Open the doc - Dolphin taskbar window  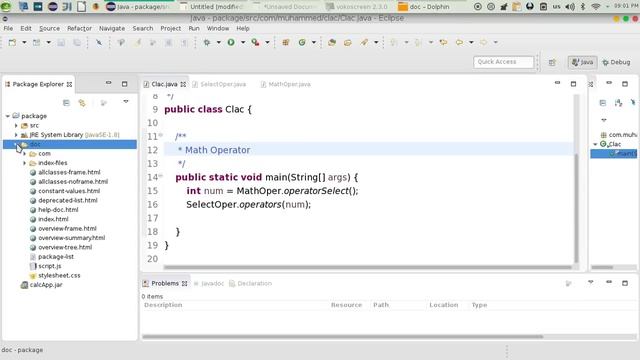424,7
